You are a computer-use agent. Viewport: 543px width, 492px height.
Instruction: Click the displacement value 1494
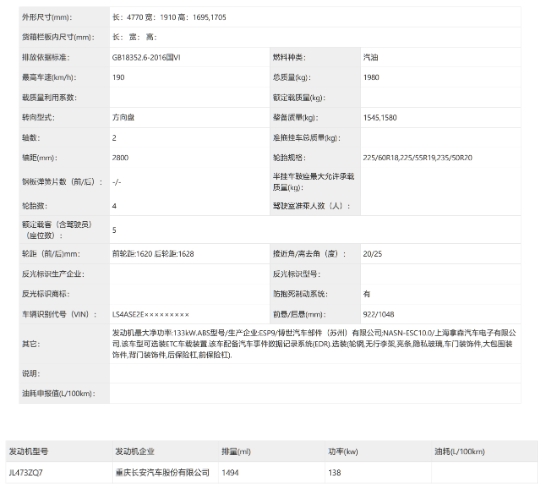coord(230,472)
